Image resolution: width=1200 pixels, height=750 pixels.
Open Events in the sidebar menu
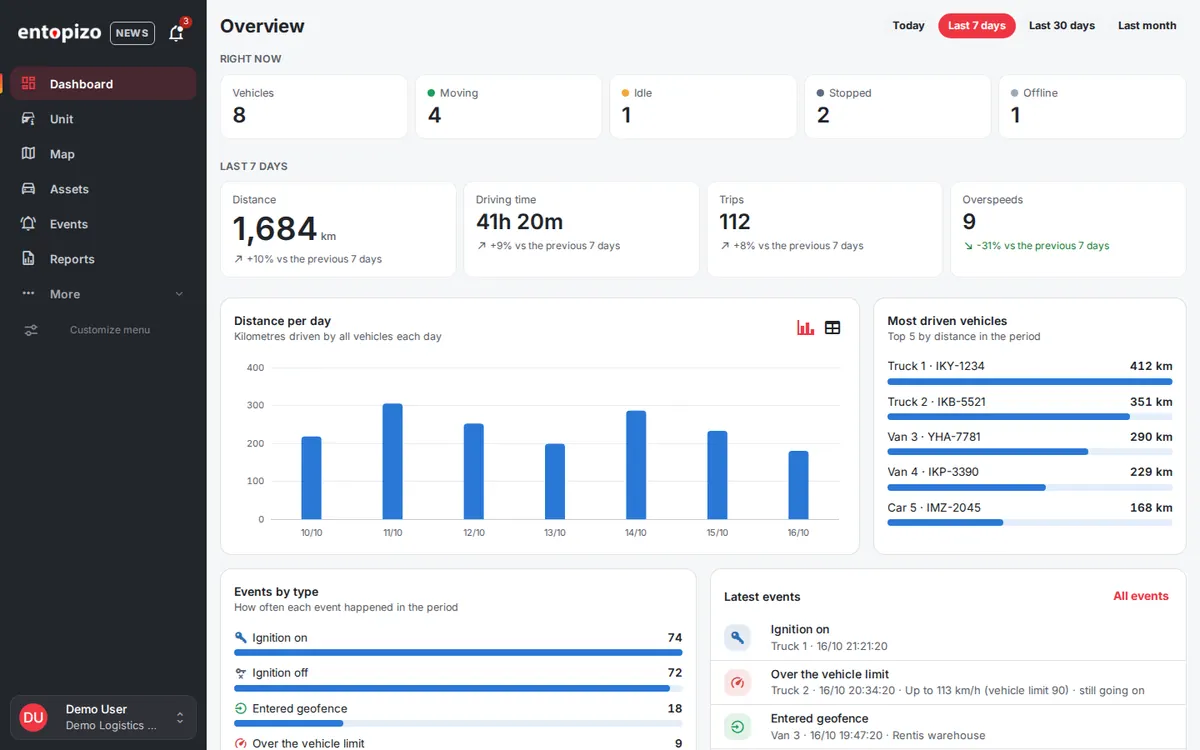(103, 224)
